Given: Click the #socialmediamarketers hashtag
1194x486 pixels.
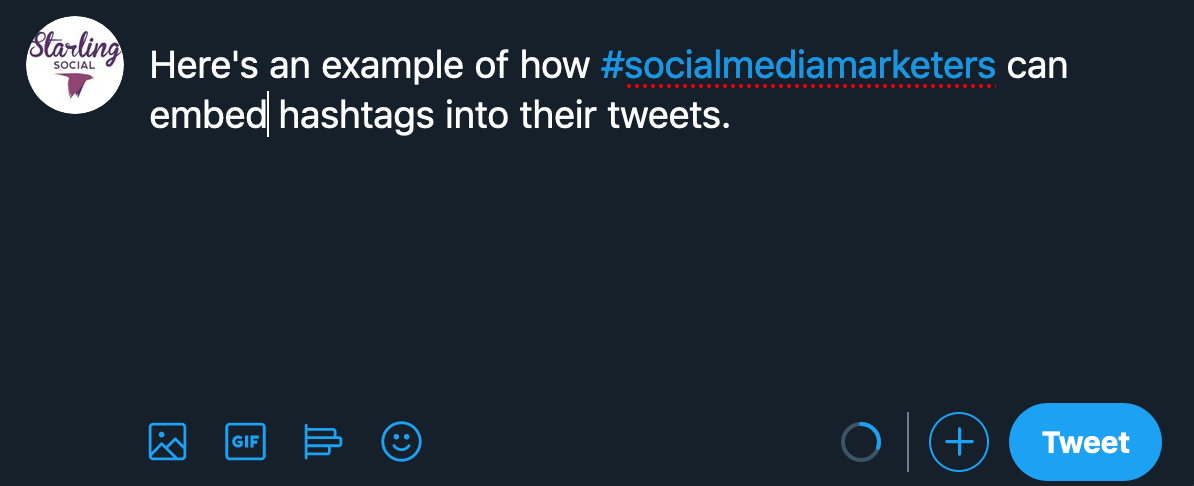Looking at the screenshot, I should tap(798, 67).
